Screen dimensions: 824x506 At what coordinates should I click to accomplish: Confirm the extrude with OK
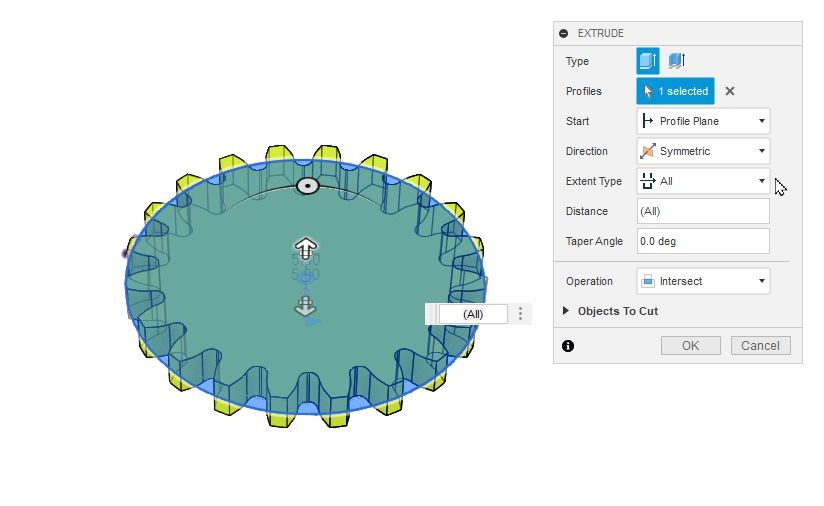(x=691, y=346)
